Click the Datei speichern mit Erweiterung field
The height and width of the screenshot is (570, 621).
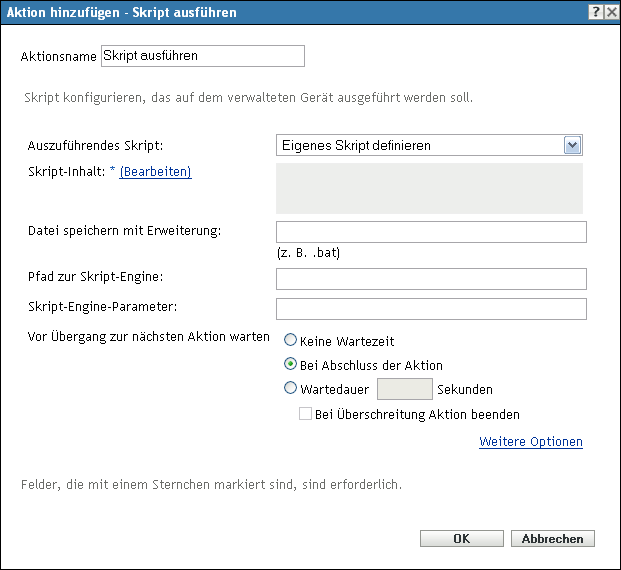(x=430, y=233)
